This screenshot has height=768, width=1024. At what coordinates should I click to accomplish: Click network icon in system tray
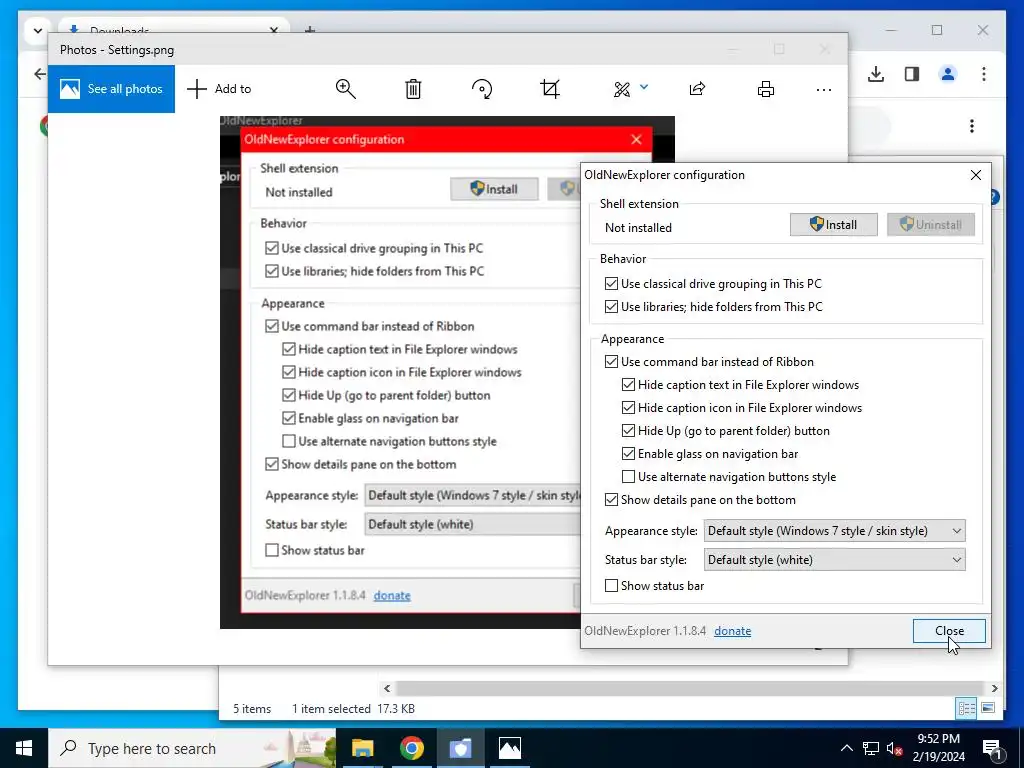click(871, 748)
